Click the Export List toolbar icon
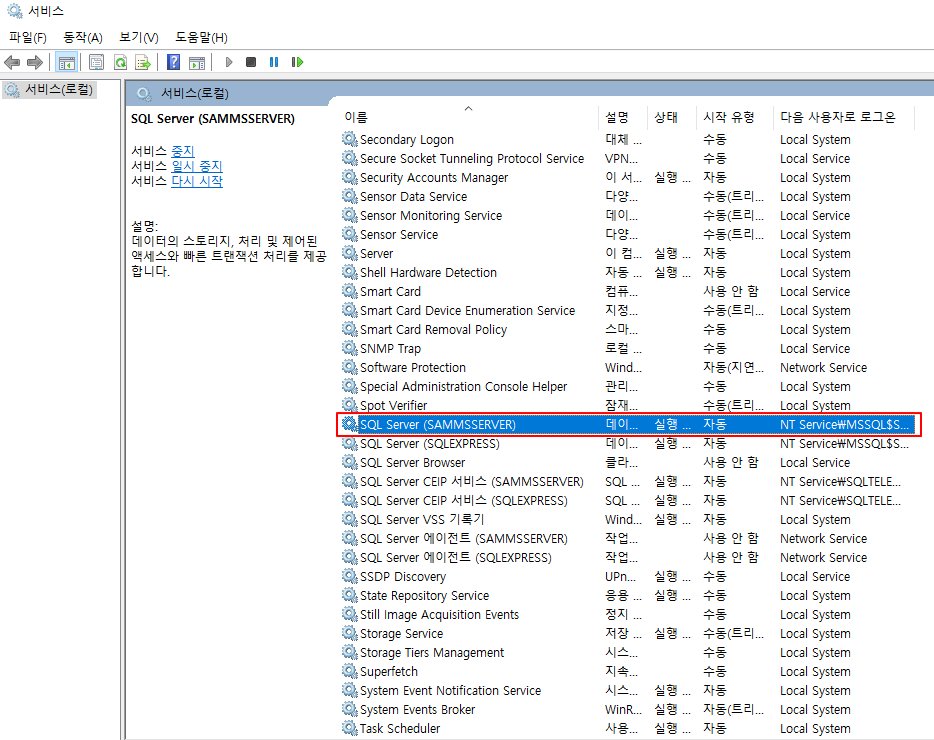Image resolution: width=934 pixels, height=740 pixels. click(143, 62)
